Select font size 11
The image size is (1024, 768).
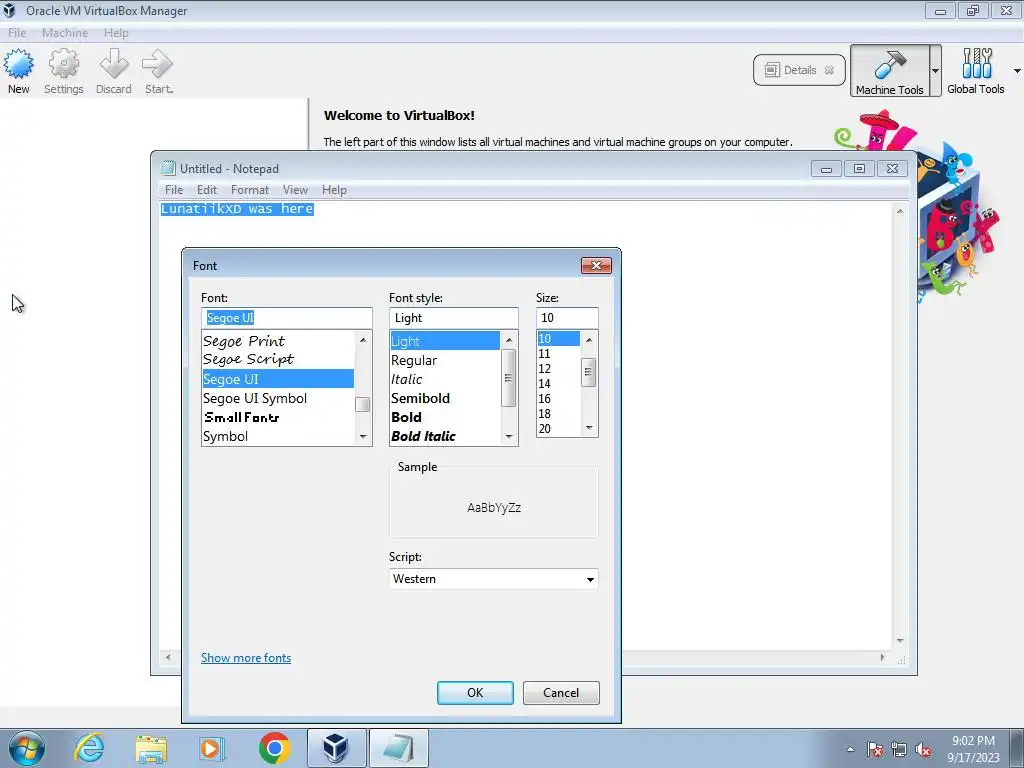pos(558,354)
